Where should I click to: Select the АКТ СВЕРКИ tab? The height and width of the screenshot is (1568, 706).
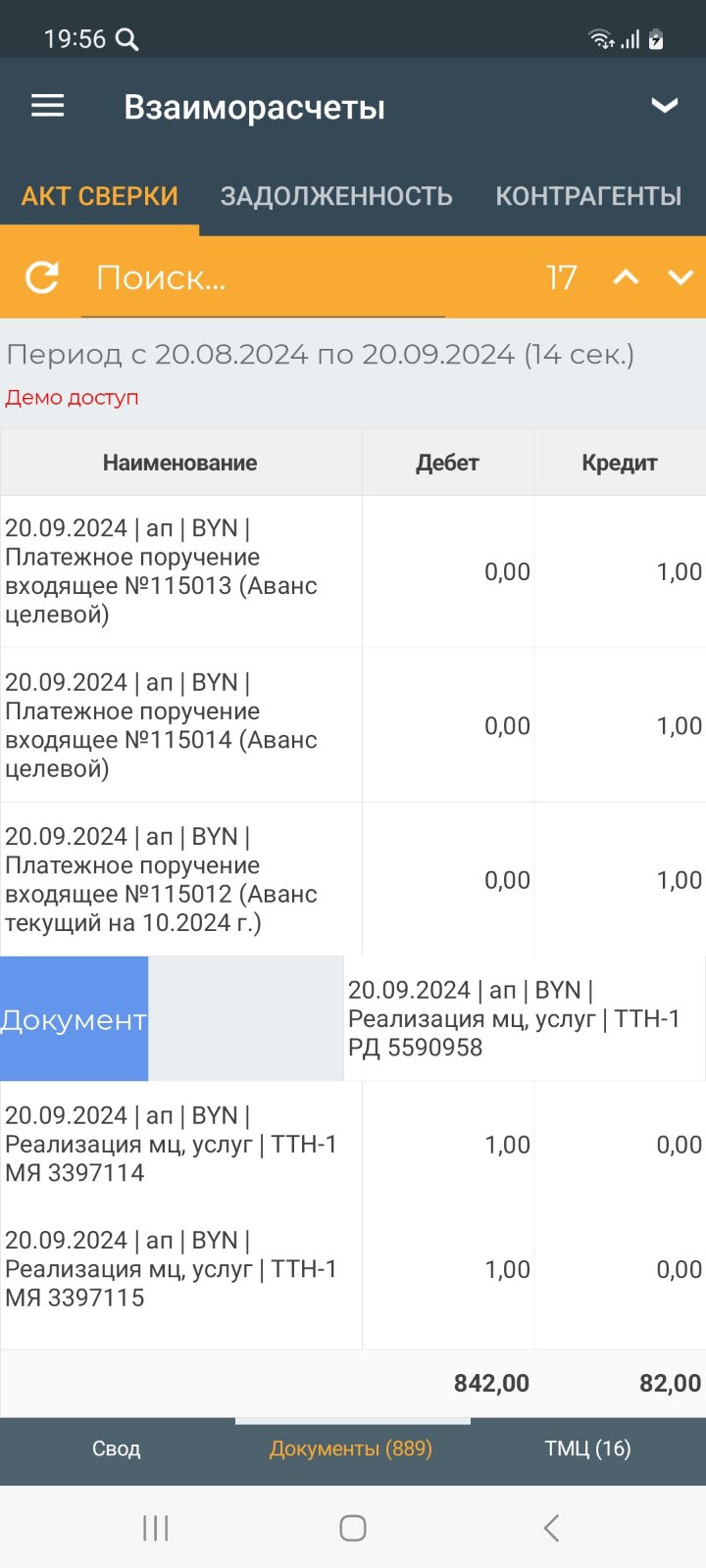100,196
